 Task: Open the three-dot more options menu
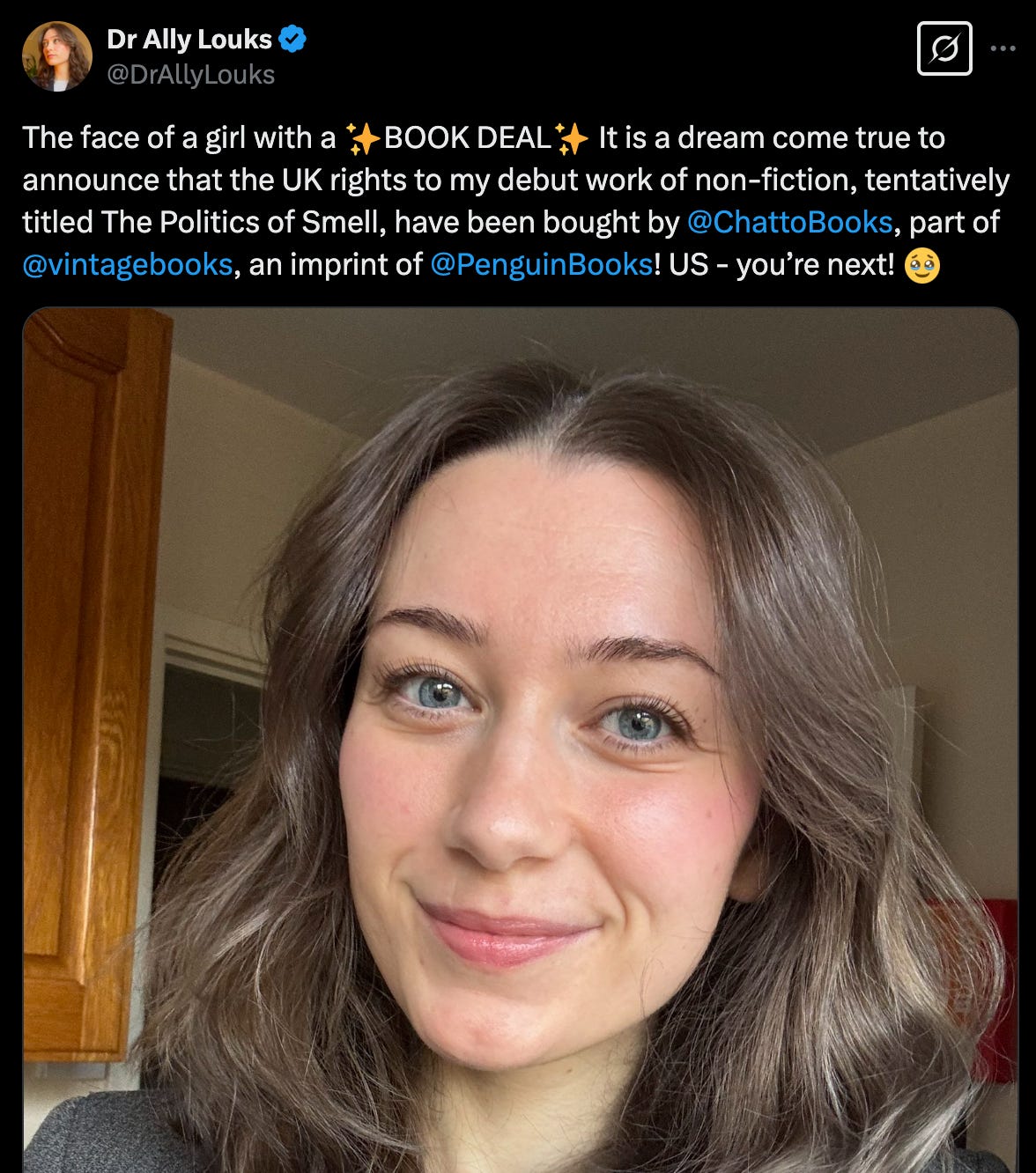[x=1003, y=48]
